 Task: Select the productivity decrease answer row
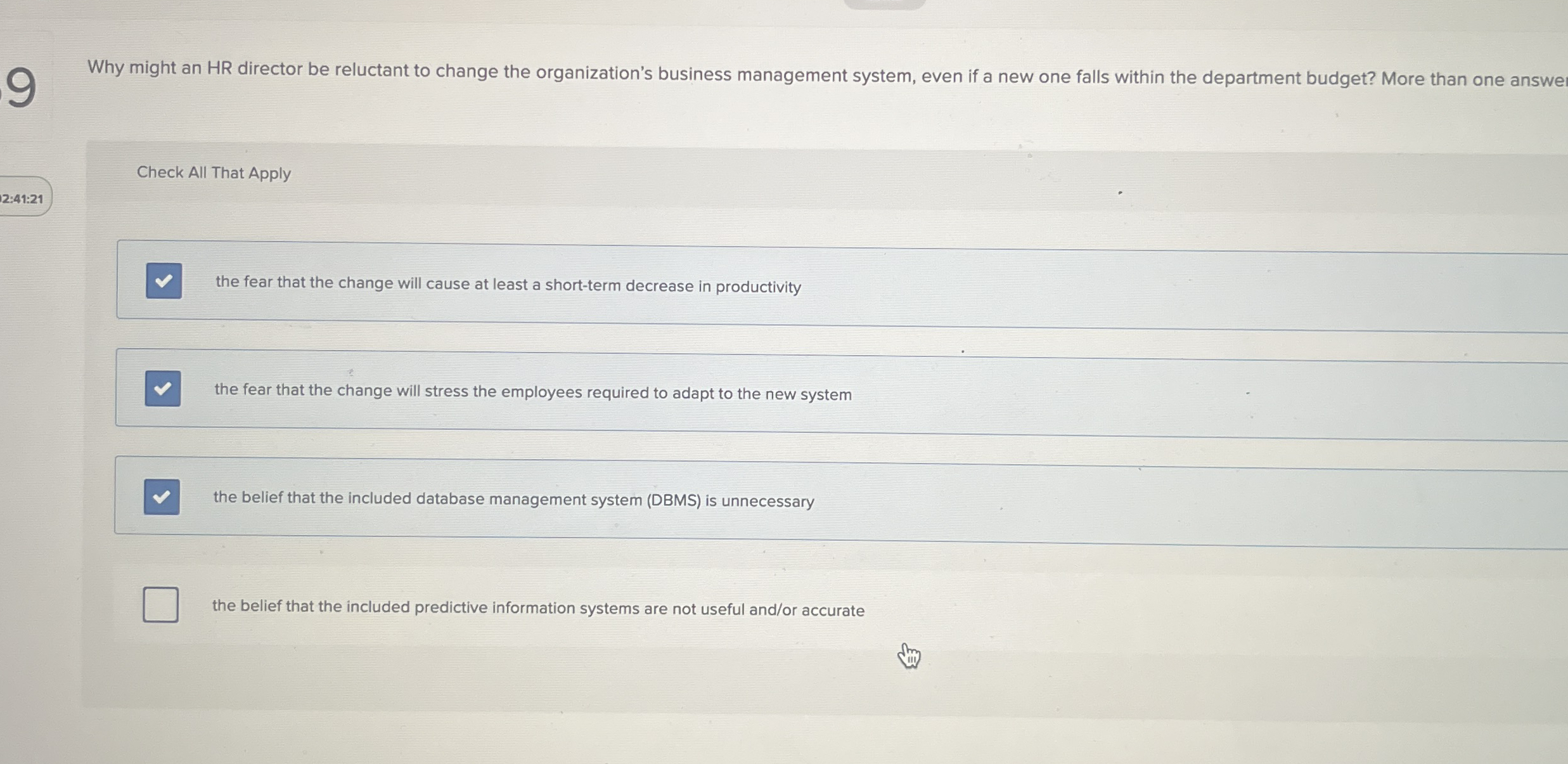pyautogui.click(x=507, y=285)
